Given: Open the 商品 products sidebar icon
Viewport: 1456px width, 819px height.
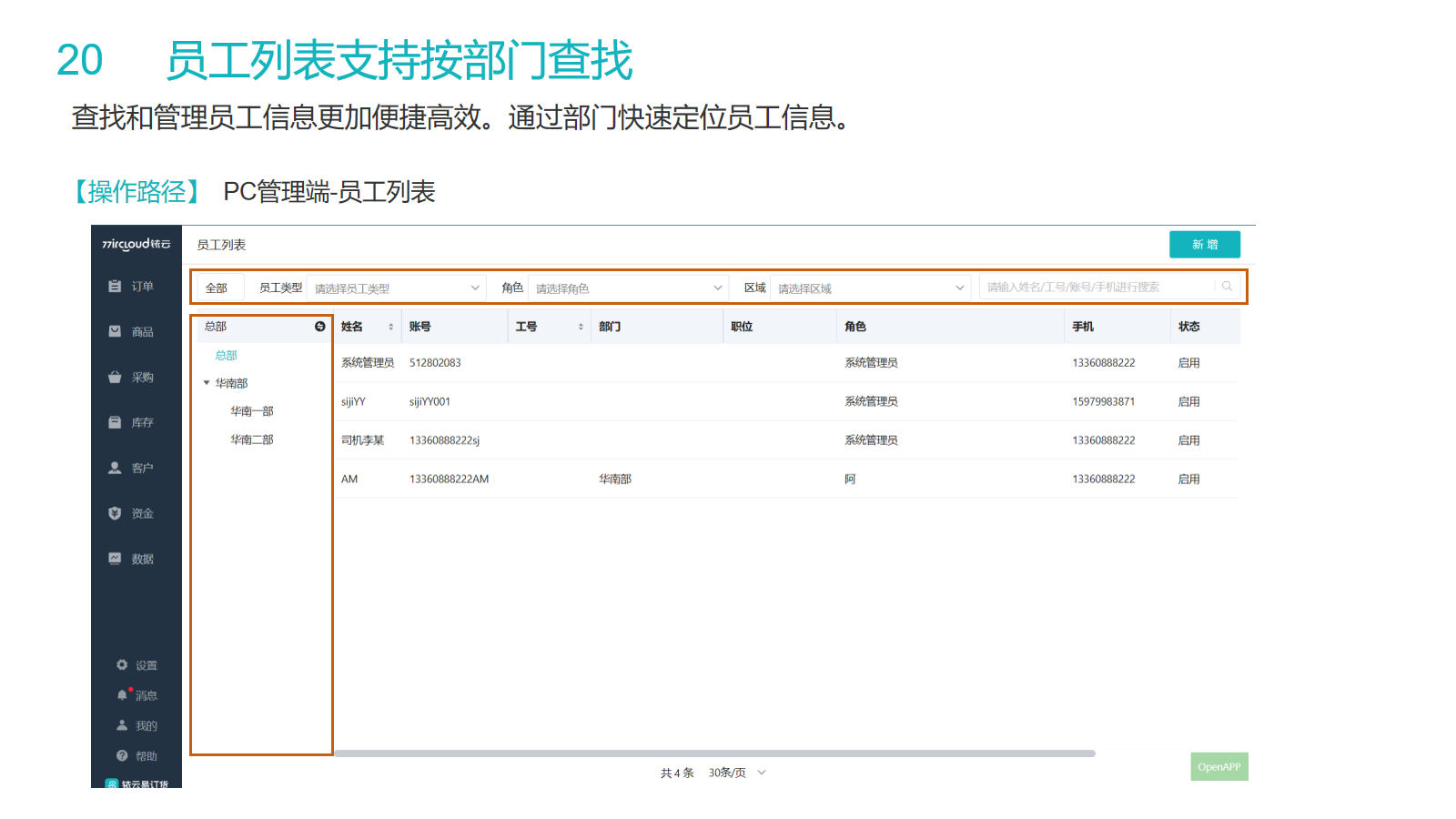Looking at the screenshot, I should [x=115, y=331].
